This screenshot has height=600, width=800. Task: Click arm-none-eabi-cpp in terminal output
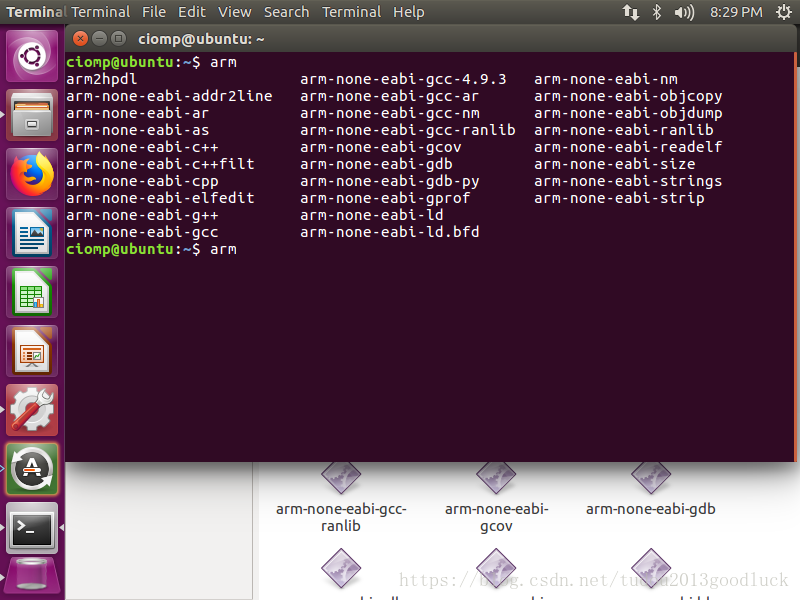click(142, 181)
